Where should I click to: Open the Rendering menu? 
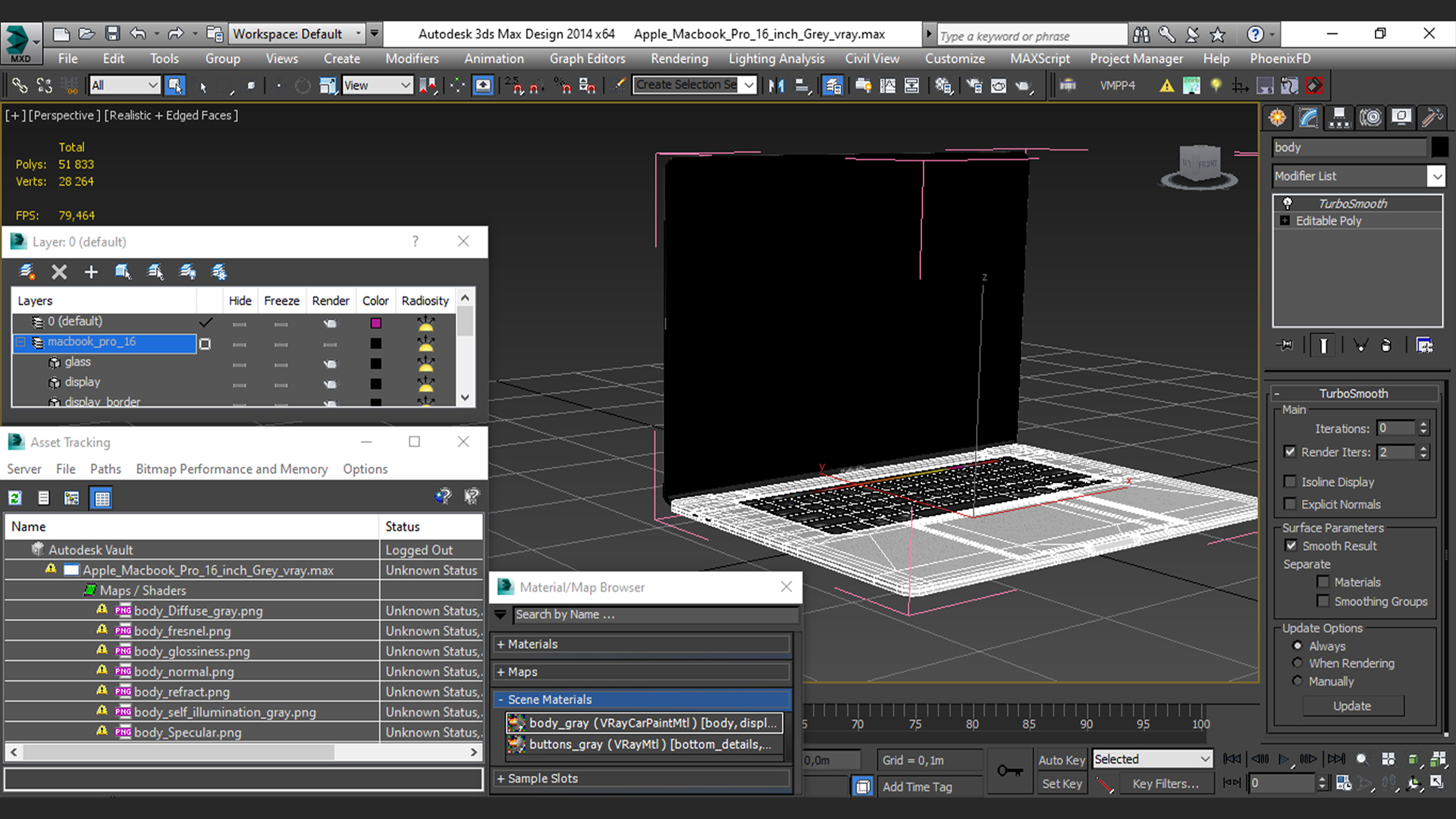(x=679, y=58)
